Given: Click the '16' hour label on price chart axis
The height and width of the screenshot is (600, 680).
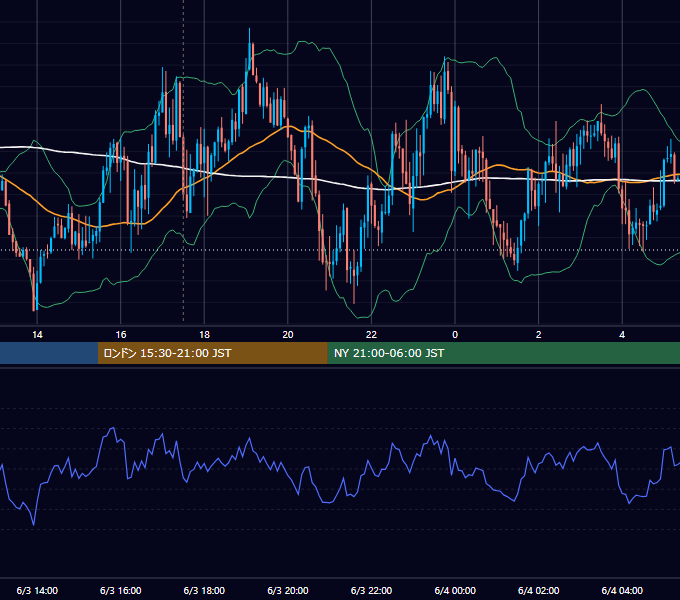Looking at the screenshot, I should (121, 335).
